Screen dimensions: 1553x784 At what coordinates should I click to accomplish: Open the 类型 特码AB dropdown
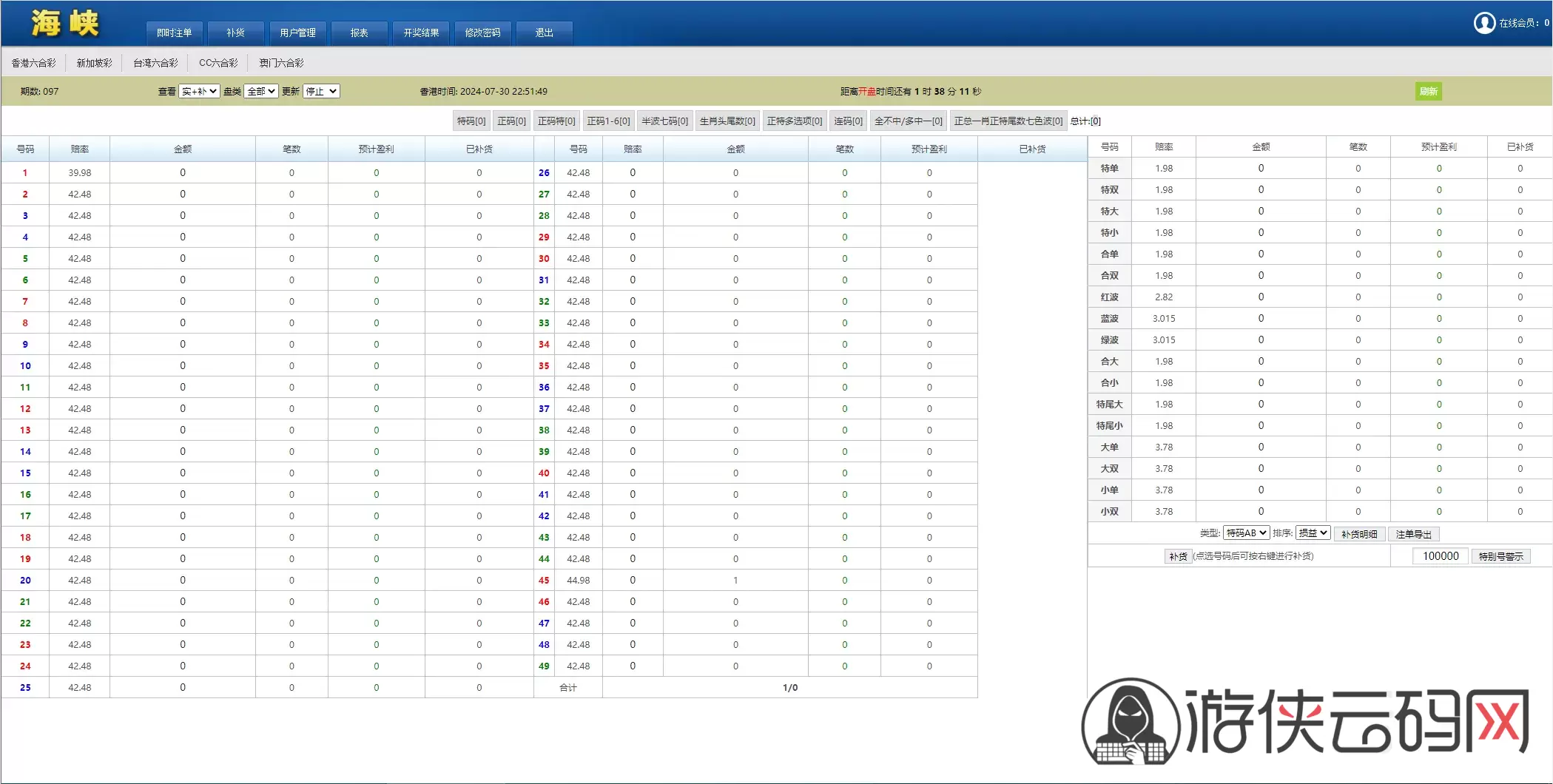1247,533
